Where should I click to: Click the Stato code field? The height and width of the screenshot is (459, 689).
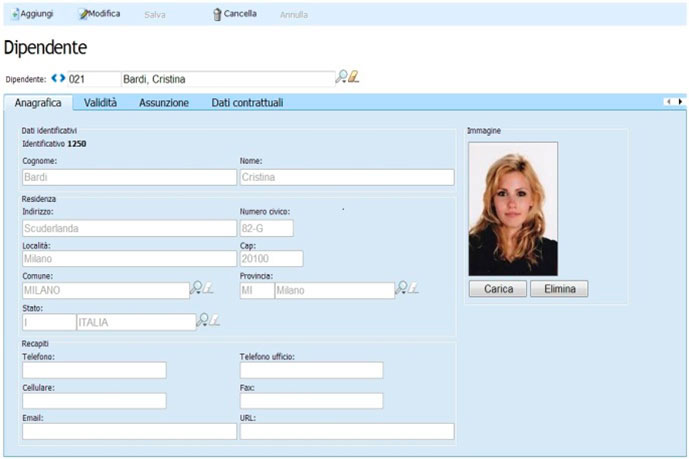(x=49, y=322)
